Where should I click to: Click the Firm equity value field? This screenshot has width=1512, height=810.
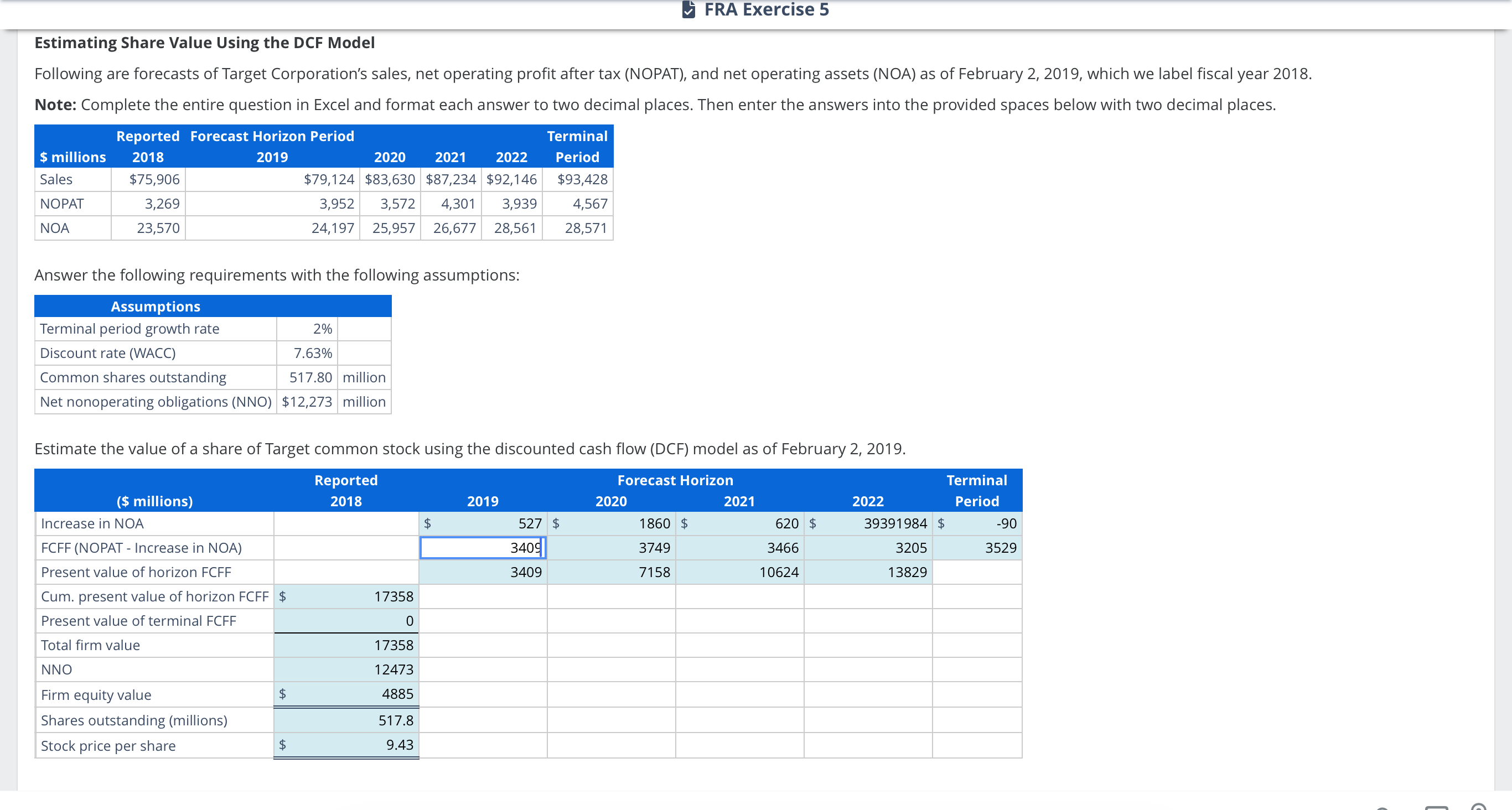(x=351, y=694)
